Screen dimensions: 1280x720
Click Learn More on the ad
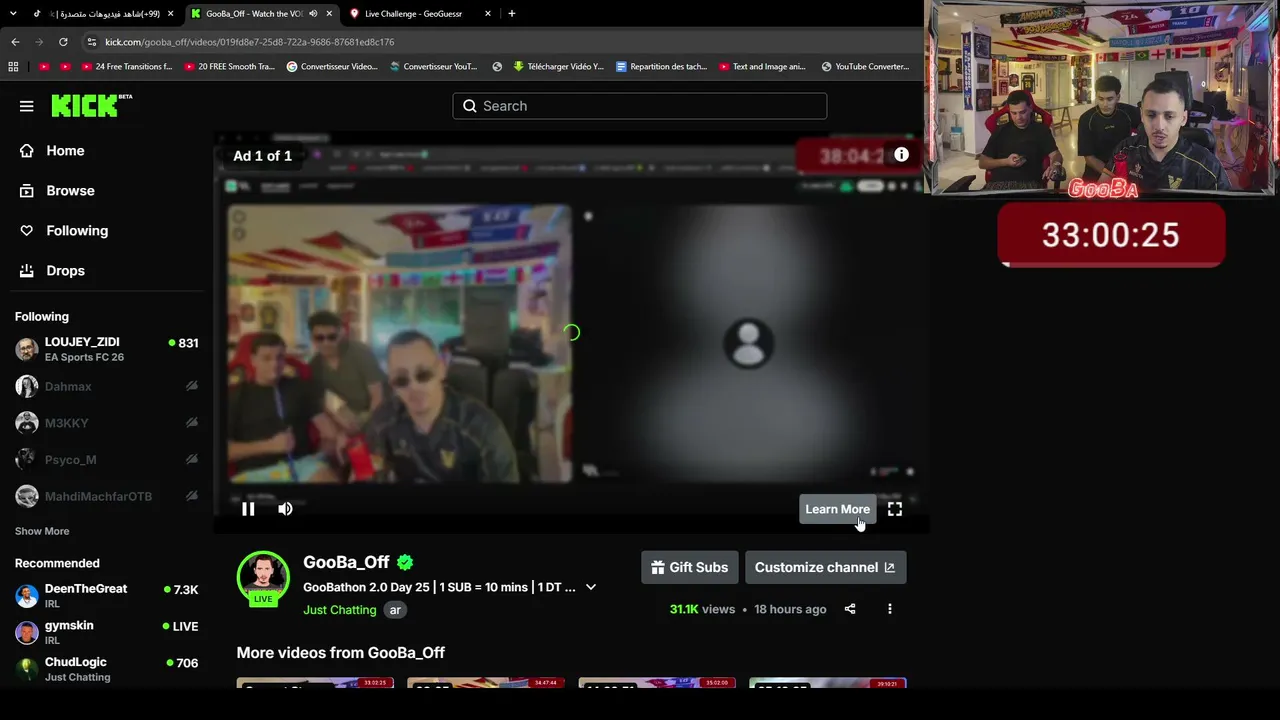[x=837, y=509]
